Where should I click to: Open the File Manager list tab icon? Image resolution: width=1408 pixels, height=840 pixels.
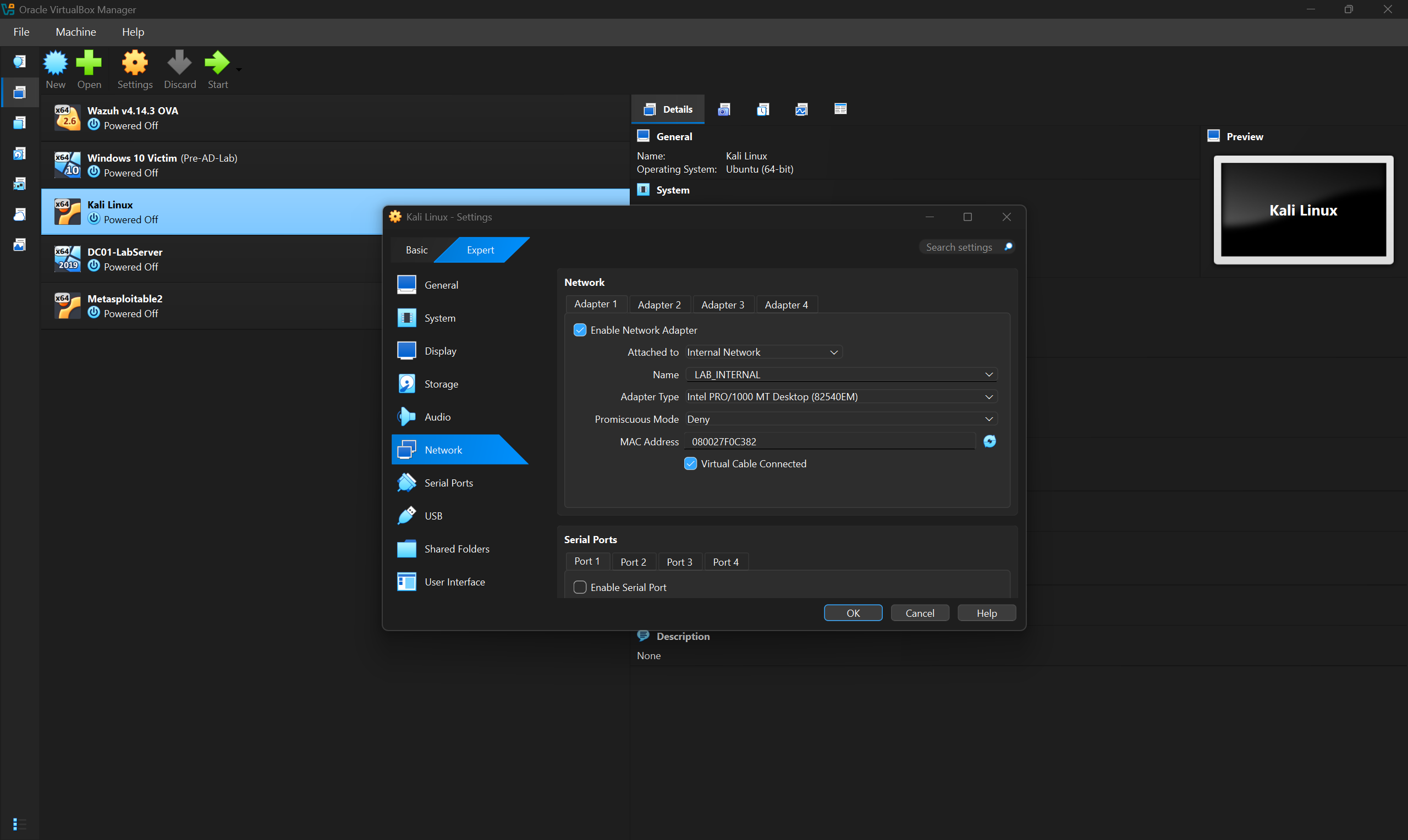point(841,109)
